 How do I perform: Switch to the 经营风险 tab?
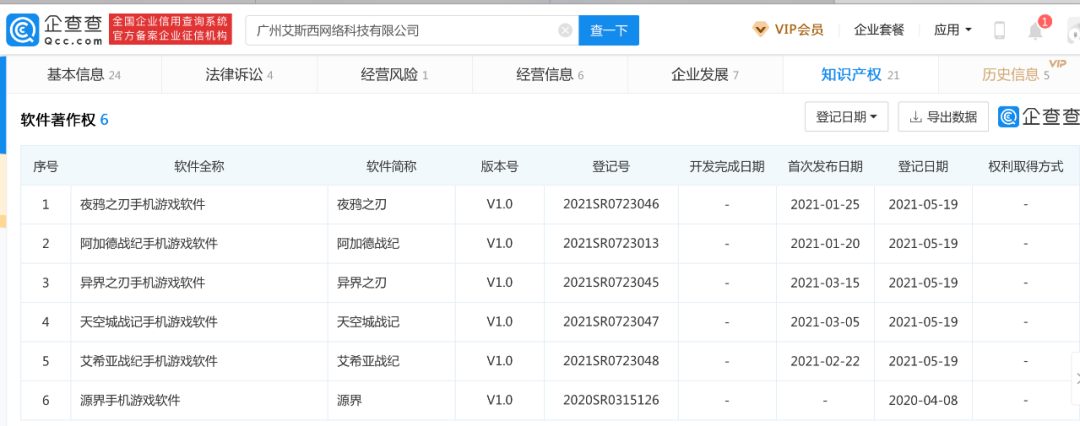pyautogui.click(x=395, y=74)
